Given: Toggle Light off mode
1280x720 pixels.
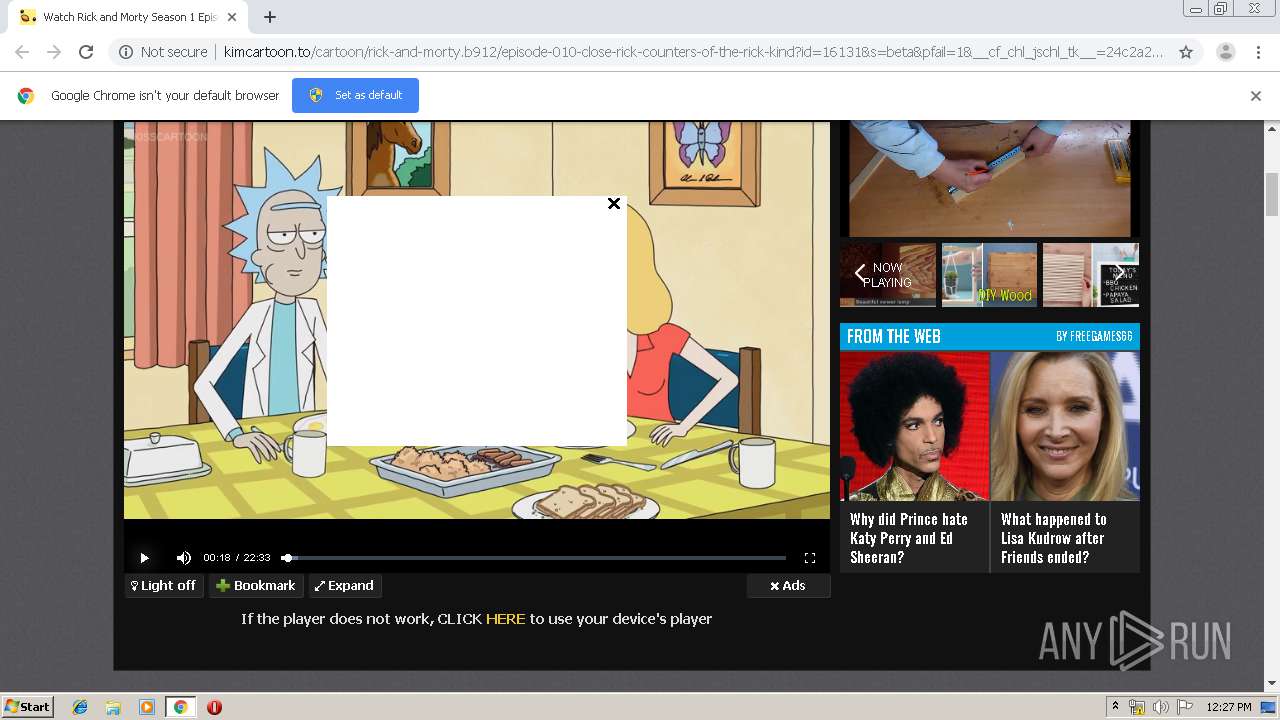Looking at the screenshot, I should coord(164,586).
